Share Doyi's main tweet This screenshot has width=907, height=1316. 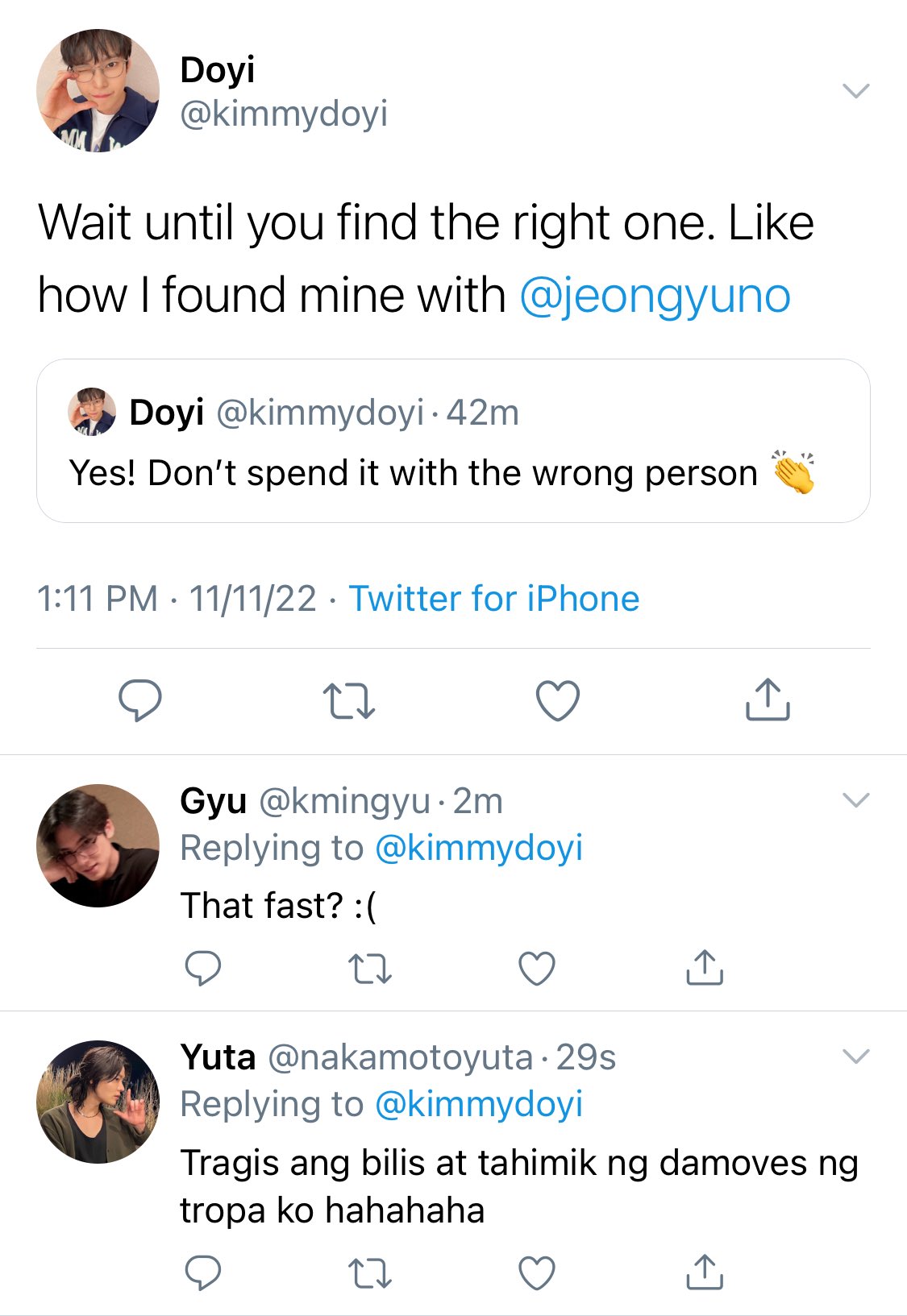[x=768, y=699]
